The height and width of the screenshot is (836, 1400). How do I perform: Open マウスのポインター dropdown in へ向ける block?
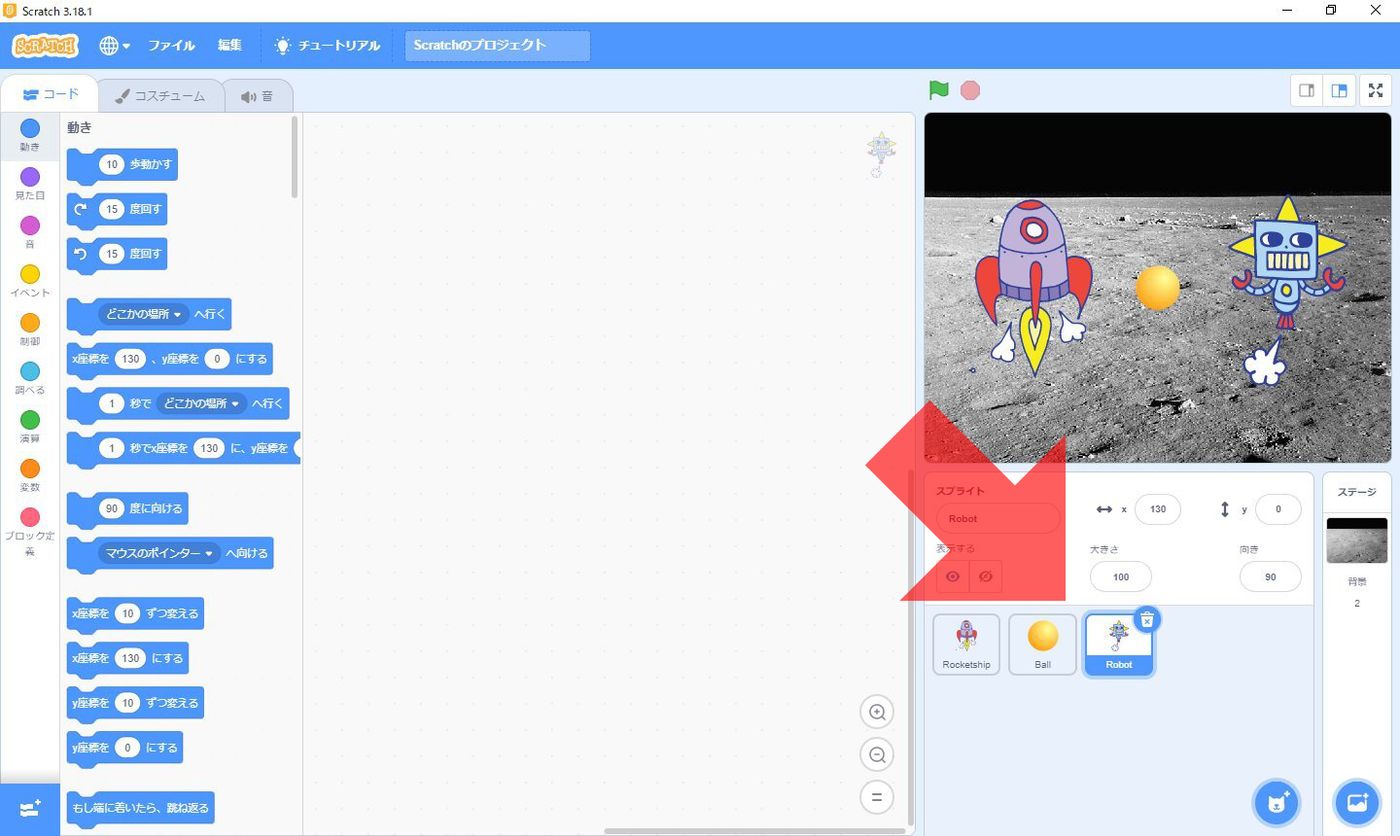point(158,553)
